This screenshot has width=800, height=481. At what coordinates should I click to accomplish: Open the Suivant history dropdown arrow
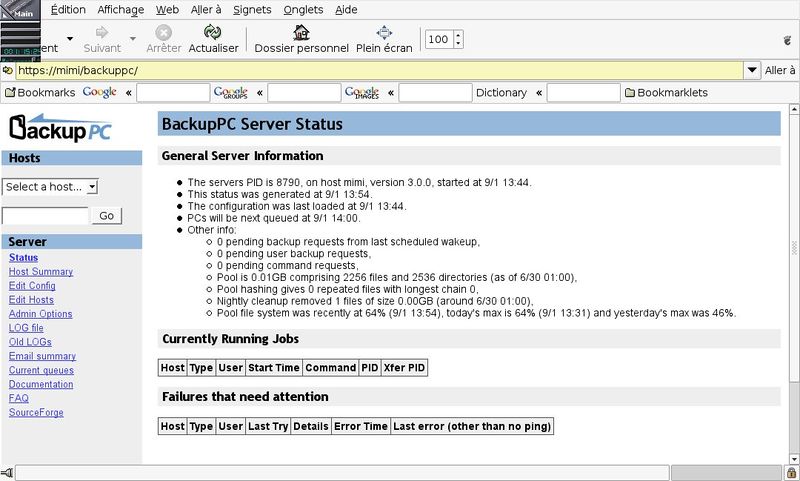(x=132, y=39)
